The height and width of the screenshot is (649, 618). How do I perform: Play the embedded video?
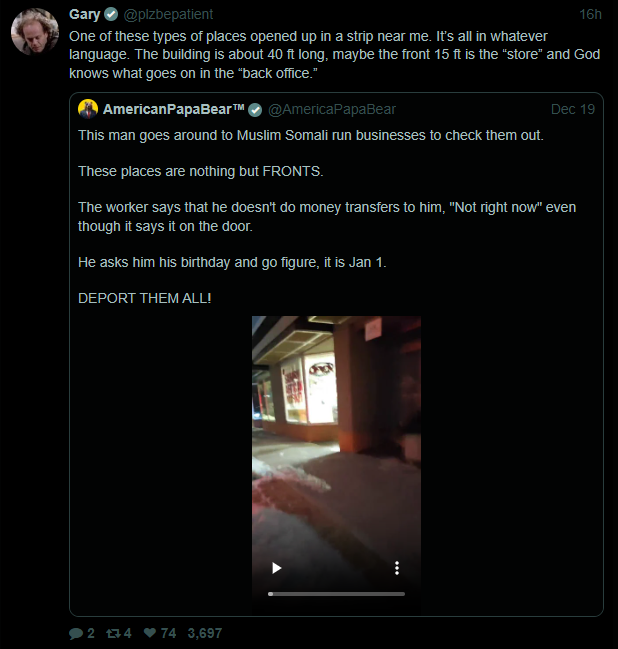click(x=277, y=568)
